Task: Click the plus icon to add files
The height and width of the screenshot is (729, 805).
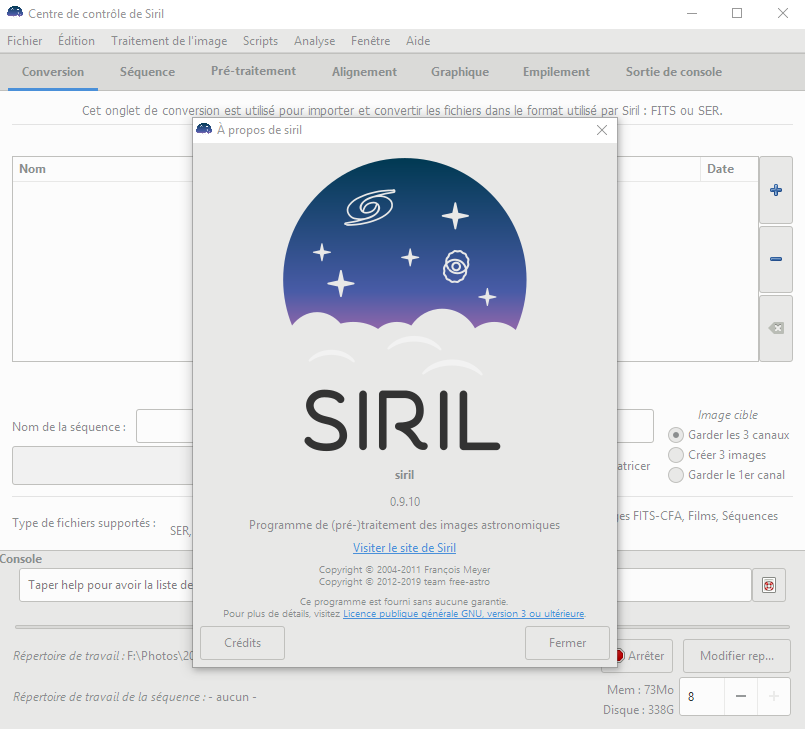Action: (x=776, y=190)
